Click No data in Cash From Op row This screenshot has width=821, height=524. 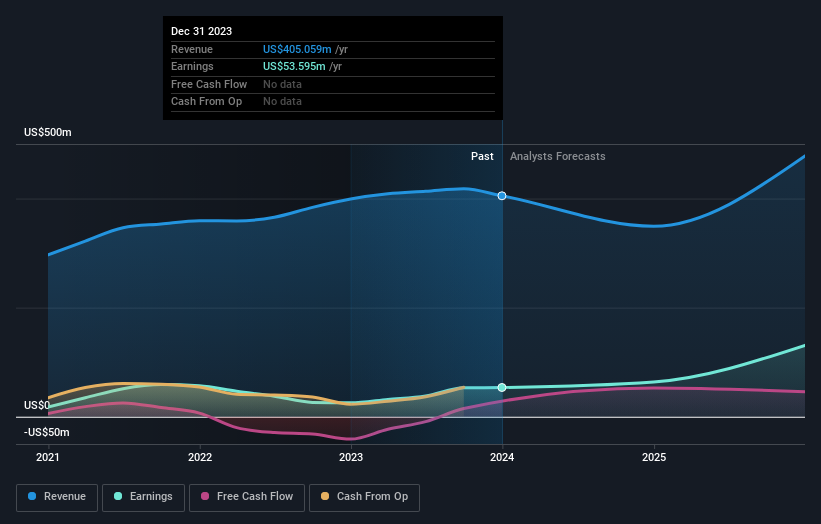pyautogui.click(x=282, y=102)
